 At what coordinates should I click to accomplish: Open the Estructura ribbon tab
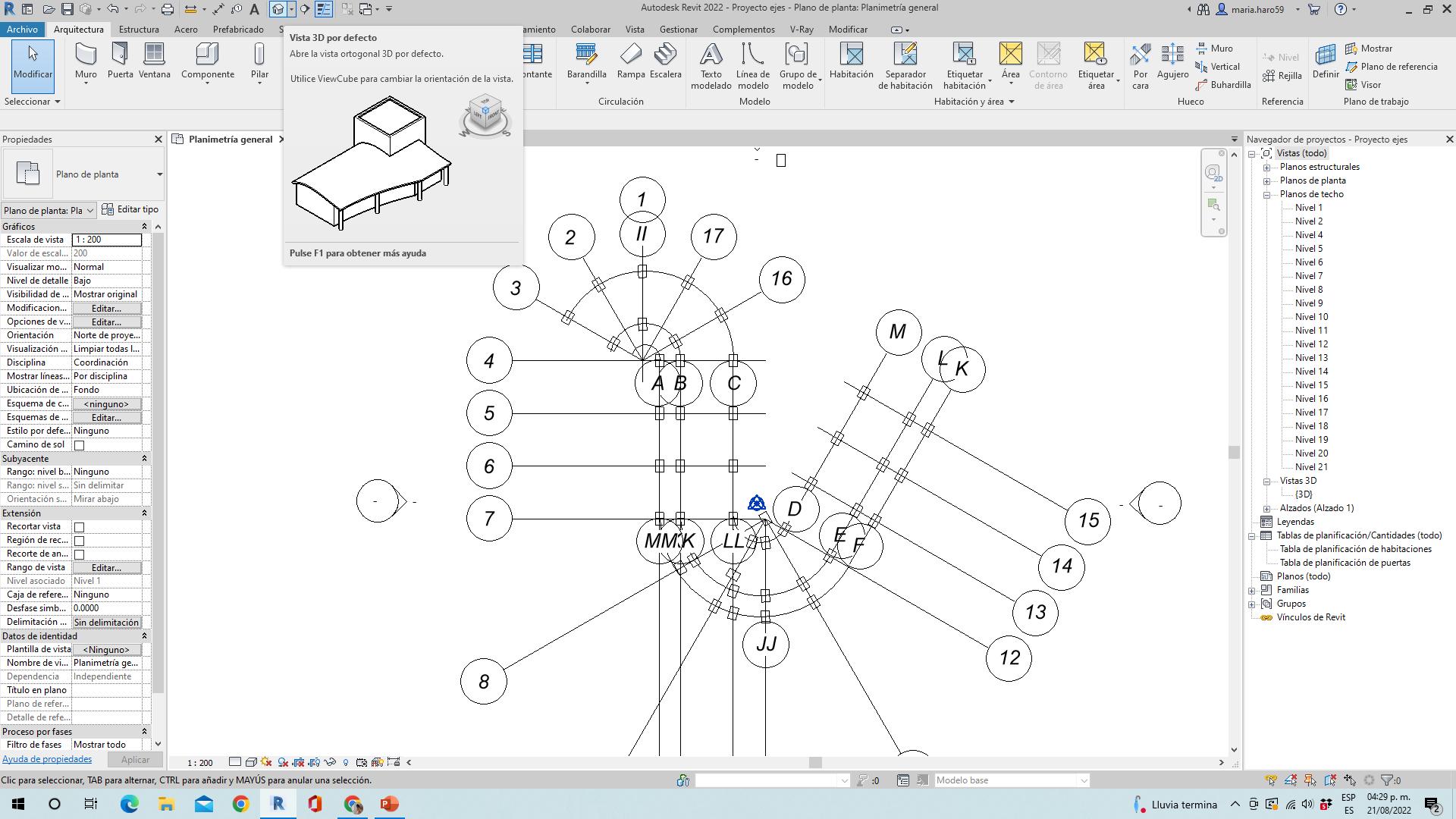[x=139, y=30]
